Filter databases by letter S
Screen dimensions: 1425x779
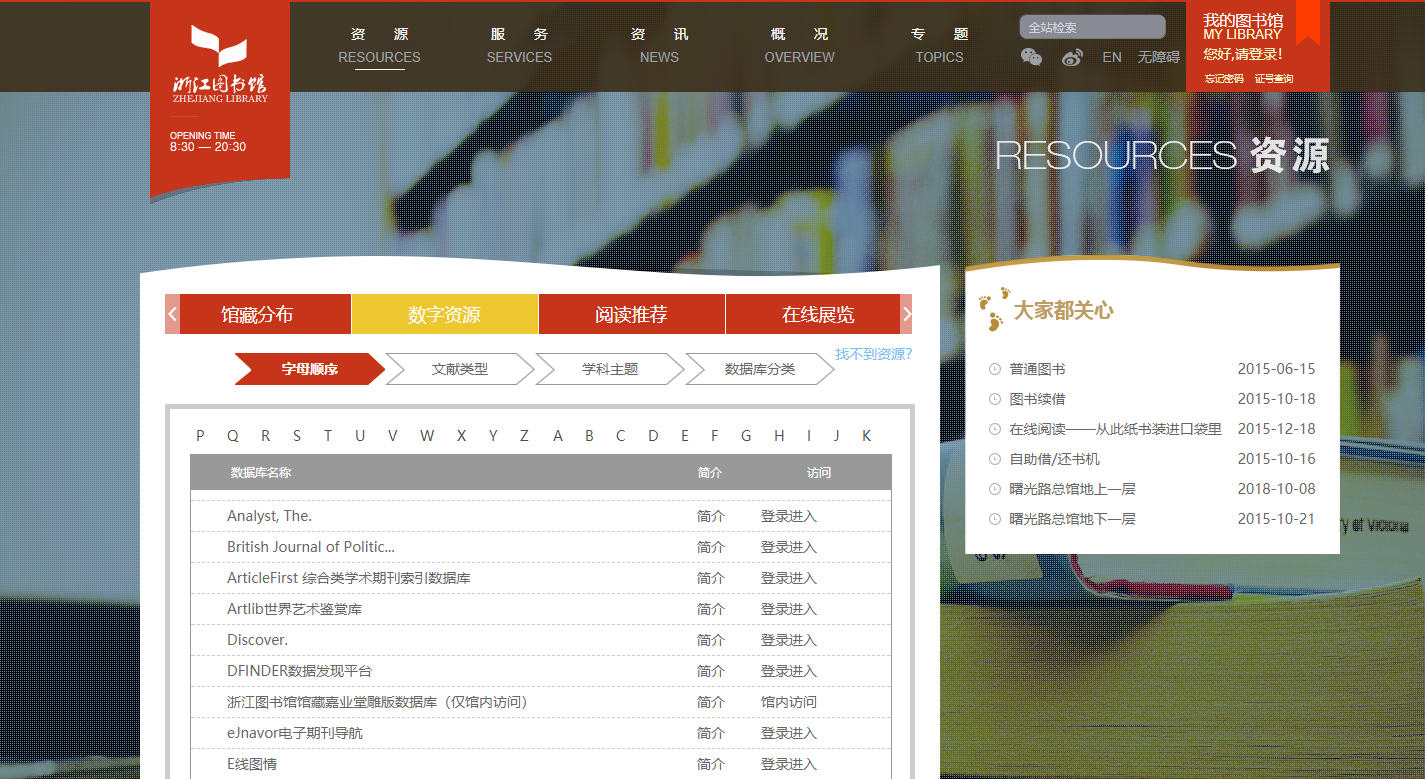297,436
